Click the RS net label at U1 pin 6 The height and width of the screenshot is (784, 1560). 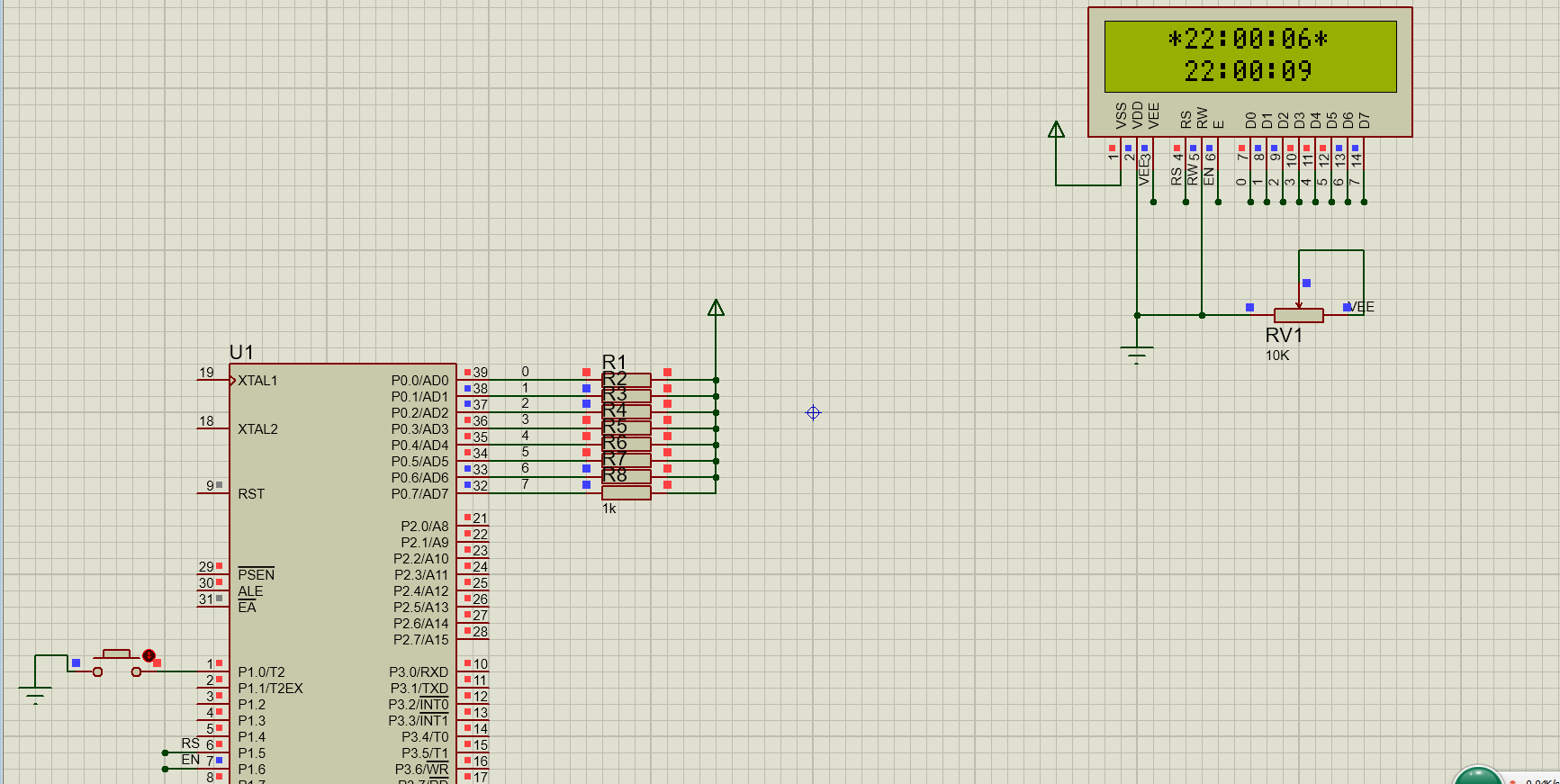tap(190, 743)
